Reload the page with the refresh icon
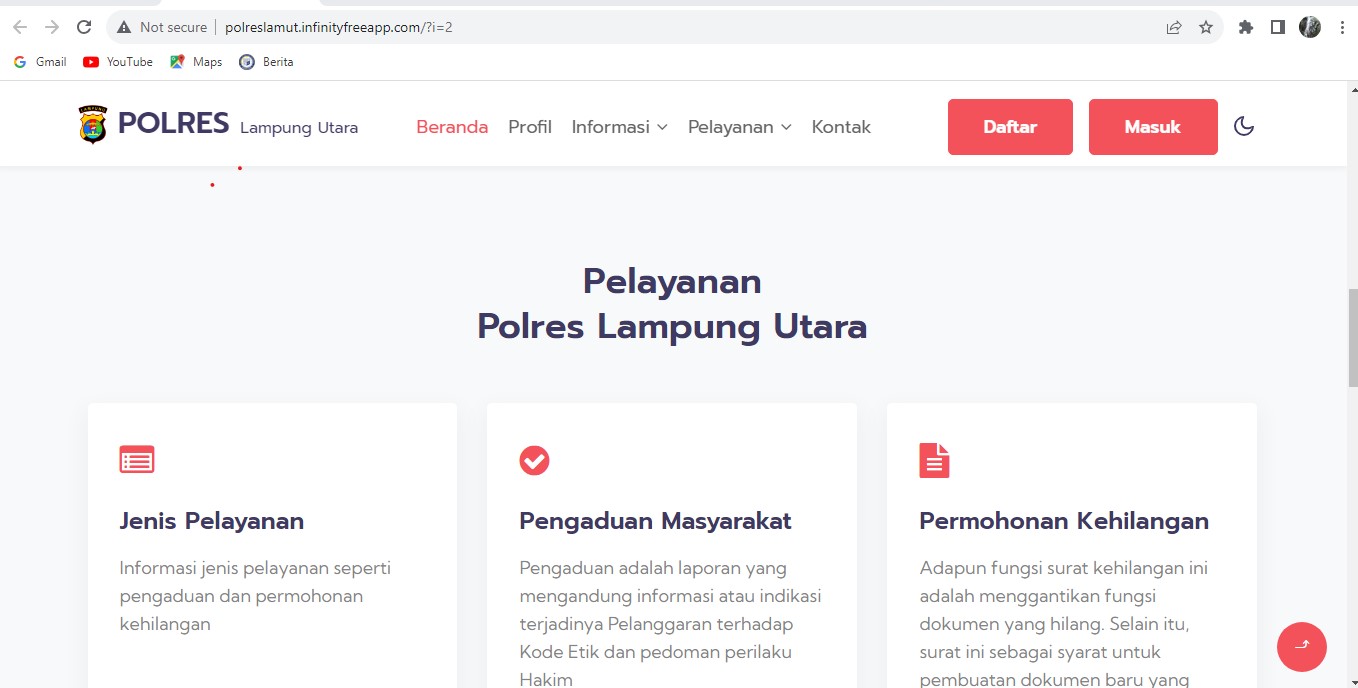The width and height of the screenshot is (1358, 688). [84, 27]
